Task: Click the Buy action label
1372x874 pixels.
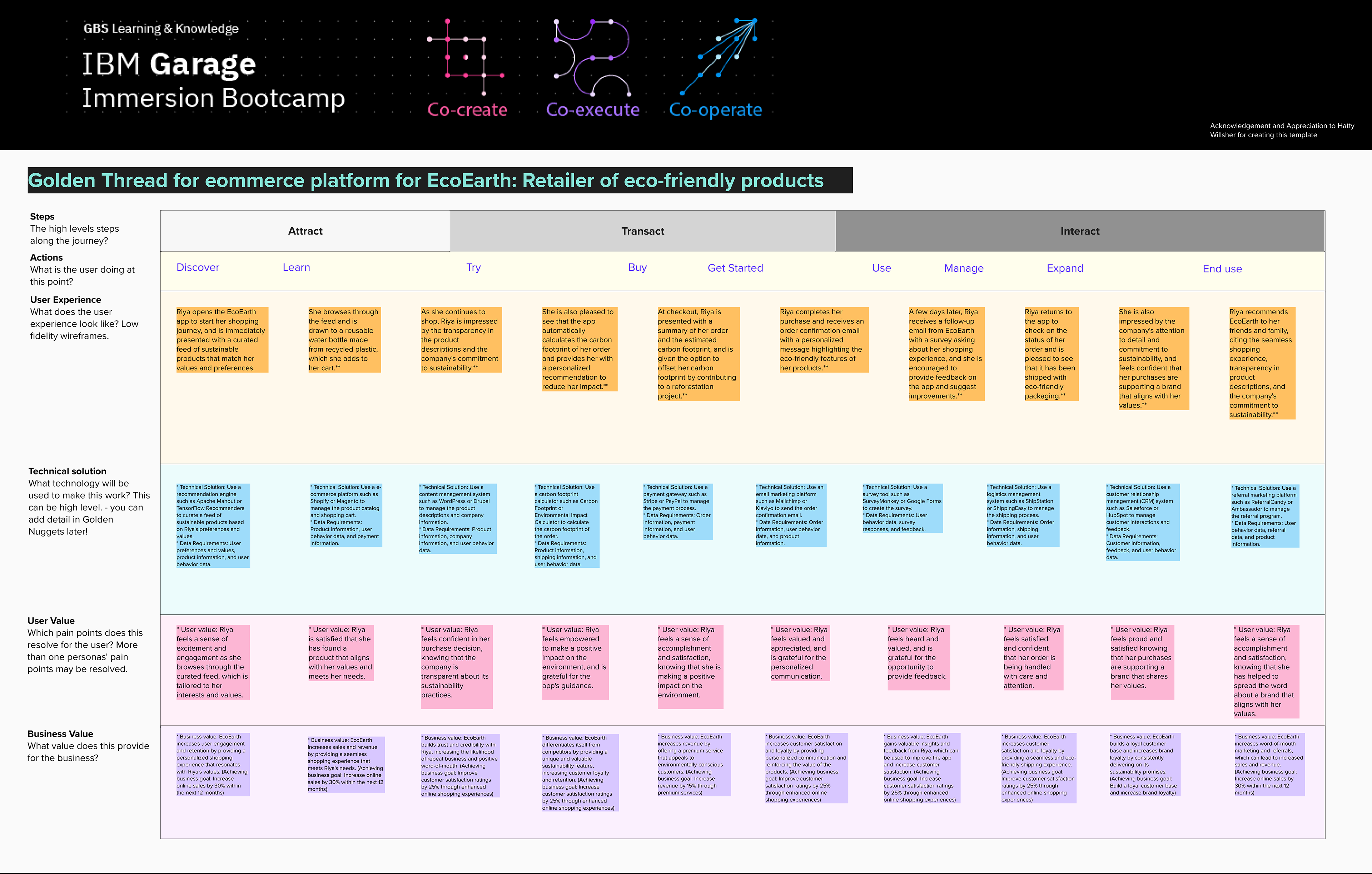Action: point(637,268)
